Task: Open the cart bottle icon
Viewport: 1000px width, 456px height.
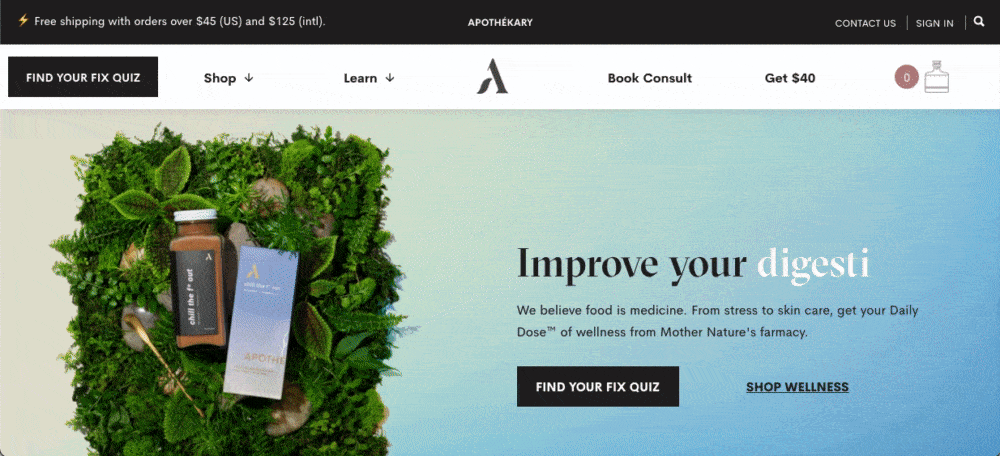Action: point(936,77)
